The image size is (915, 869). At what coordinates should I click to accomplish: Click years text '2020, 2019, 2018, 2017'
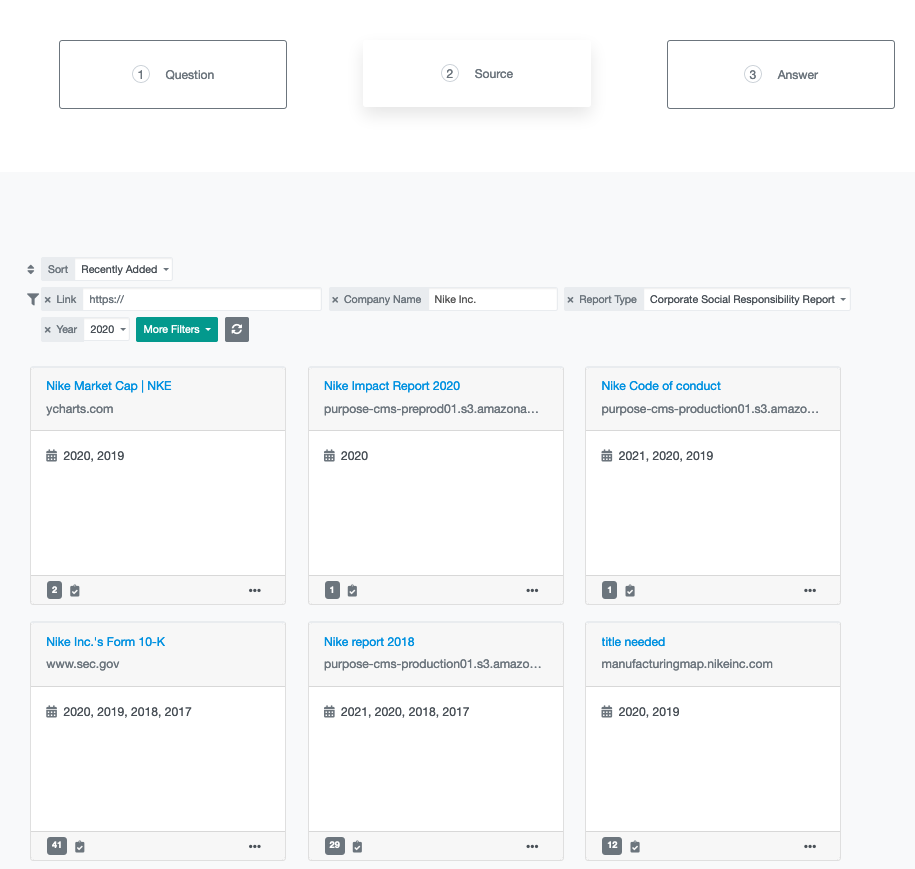tap(127, 711)
